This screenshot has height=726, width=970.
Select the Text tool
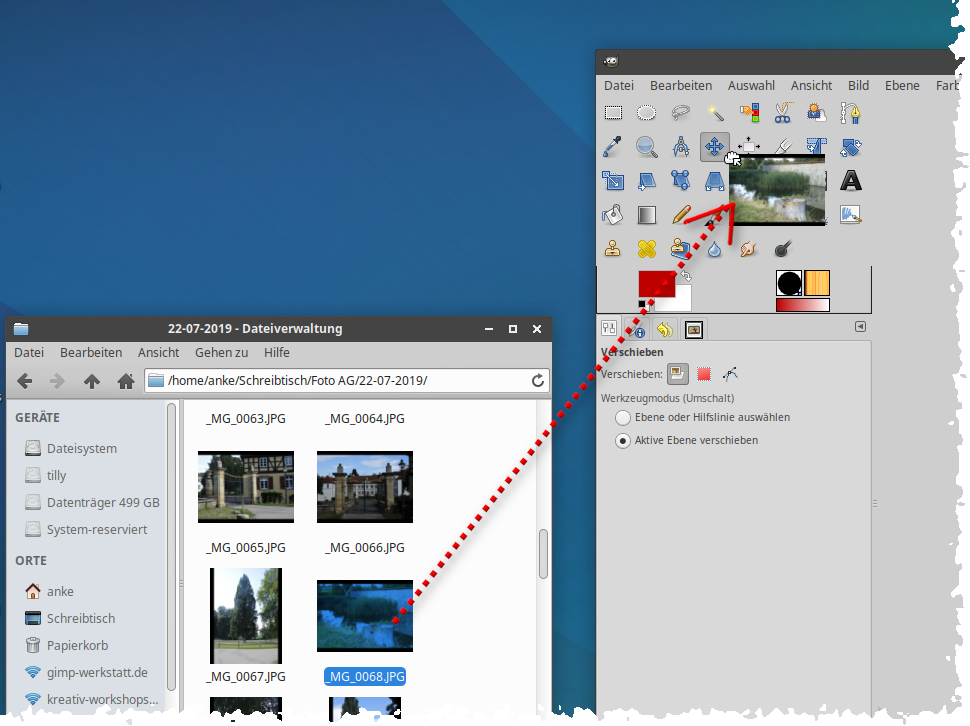(851, 181)
